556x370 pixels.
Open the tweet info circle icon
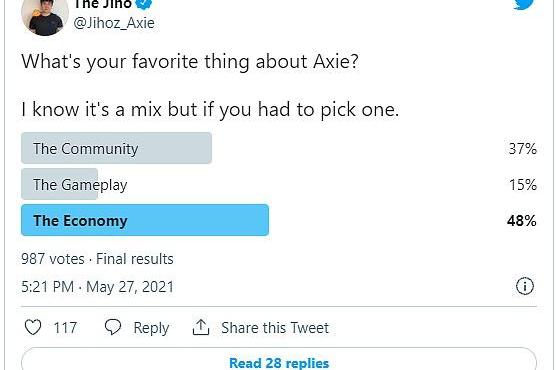click(x=524, y=286)
